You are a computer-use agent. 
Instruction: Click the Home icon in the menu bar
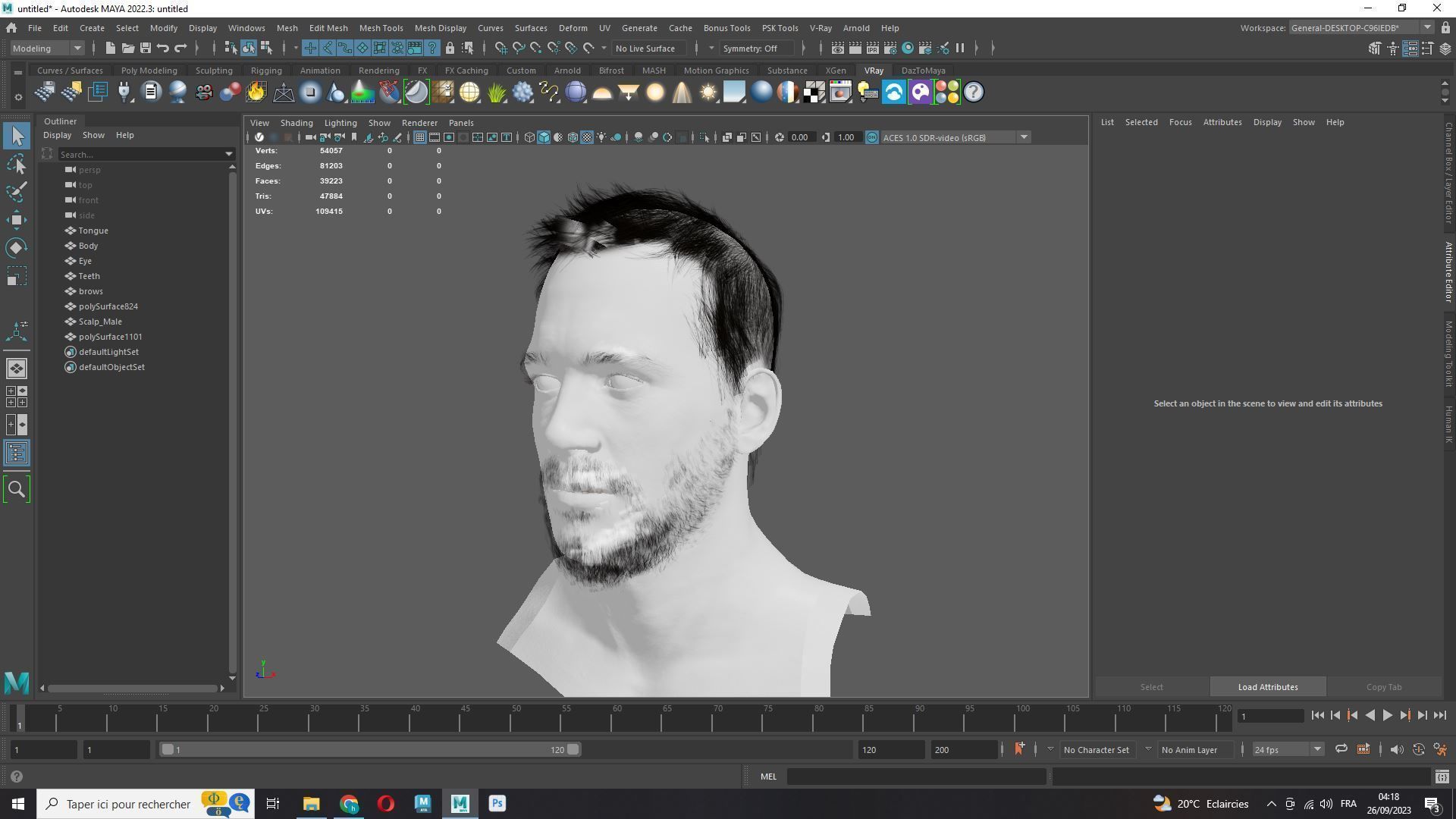tap(11, 28)
